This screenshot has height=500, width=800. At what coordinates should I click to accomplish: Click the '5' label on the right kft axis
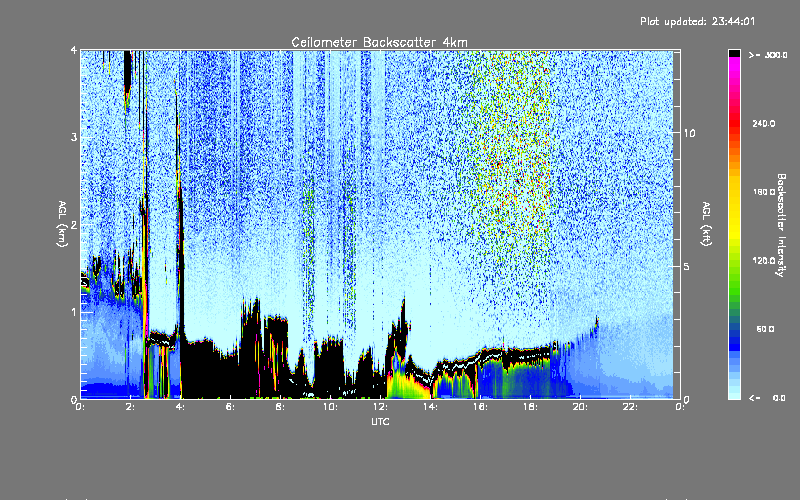pyautogui.click(x=687, y=266)
